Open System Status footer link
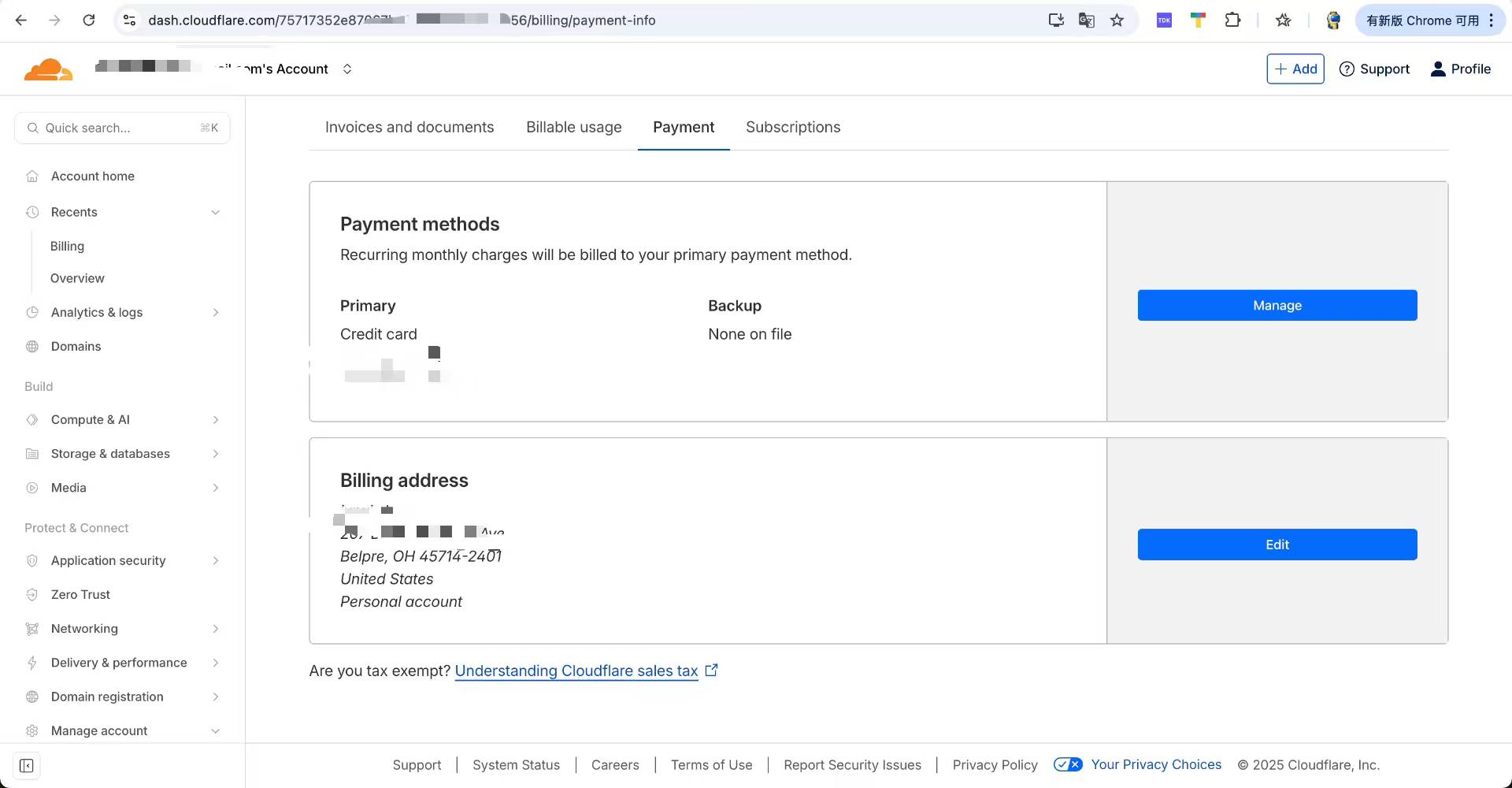1512x788 pixels. tap(516, 765)
